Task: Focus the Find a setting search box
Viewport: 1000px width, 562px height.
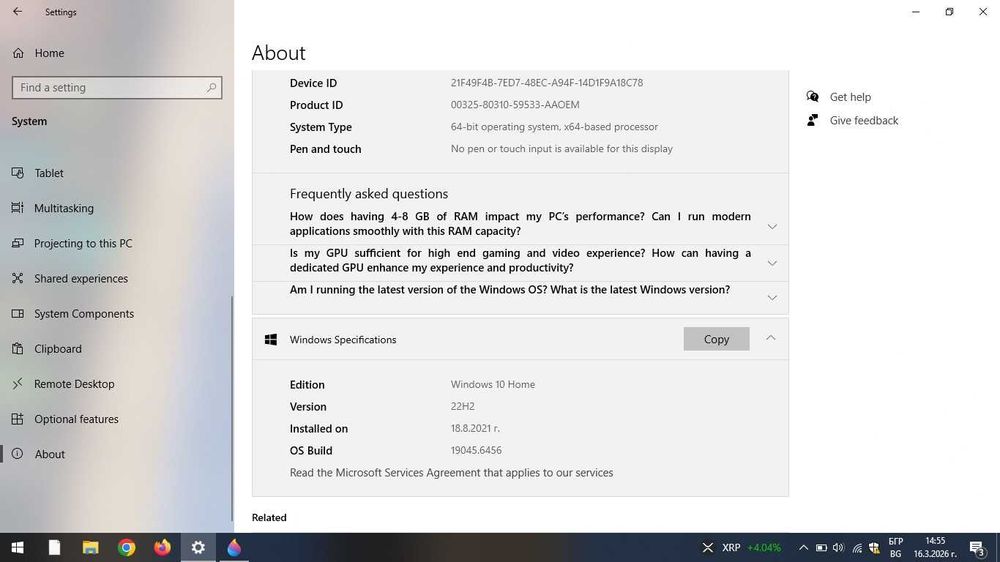Action: point(117,87)
